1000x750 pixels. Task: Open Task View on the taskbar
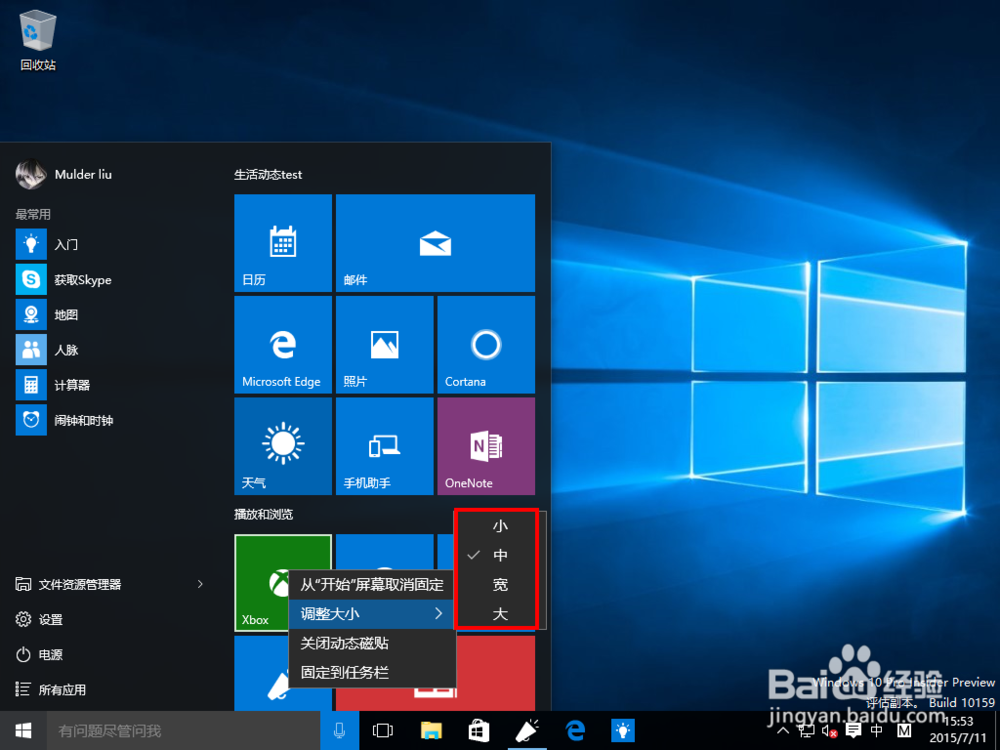tap(383, 730)
